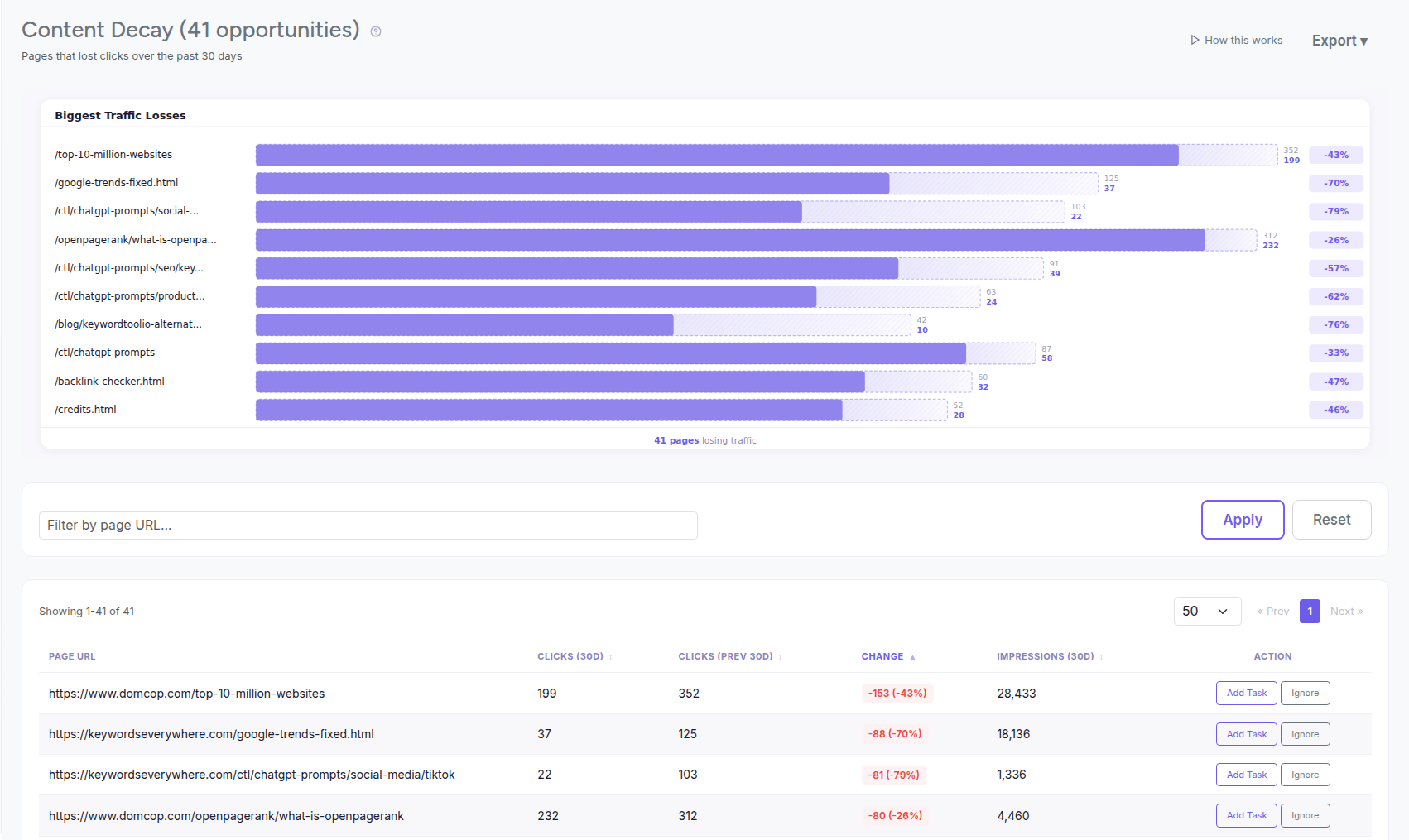This screenshot has width=1409, height=840.
Task: Click the Reset filter button
Action: (x=1331, y=520)
